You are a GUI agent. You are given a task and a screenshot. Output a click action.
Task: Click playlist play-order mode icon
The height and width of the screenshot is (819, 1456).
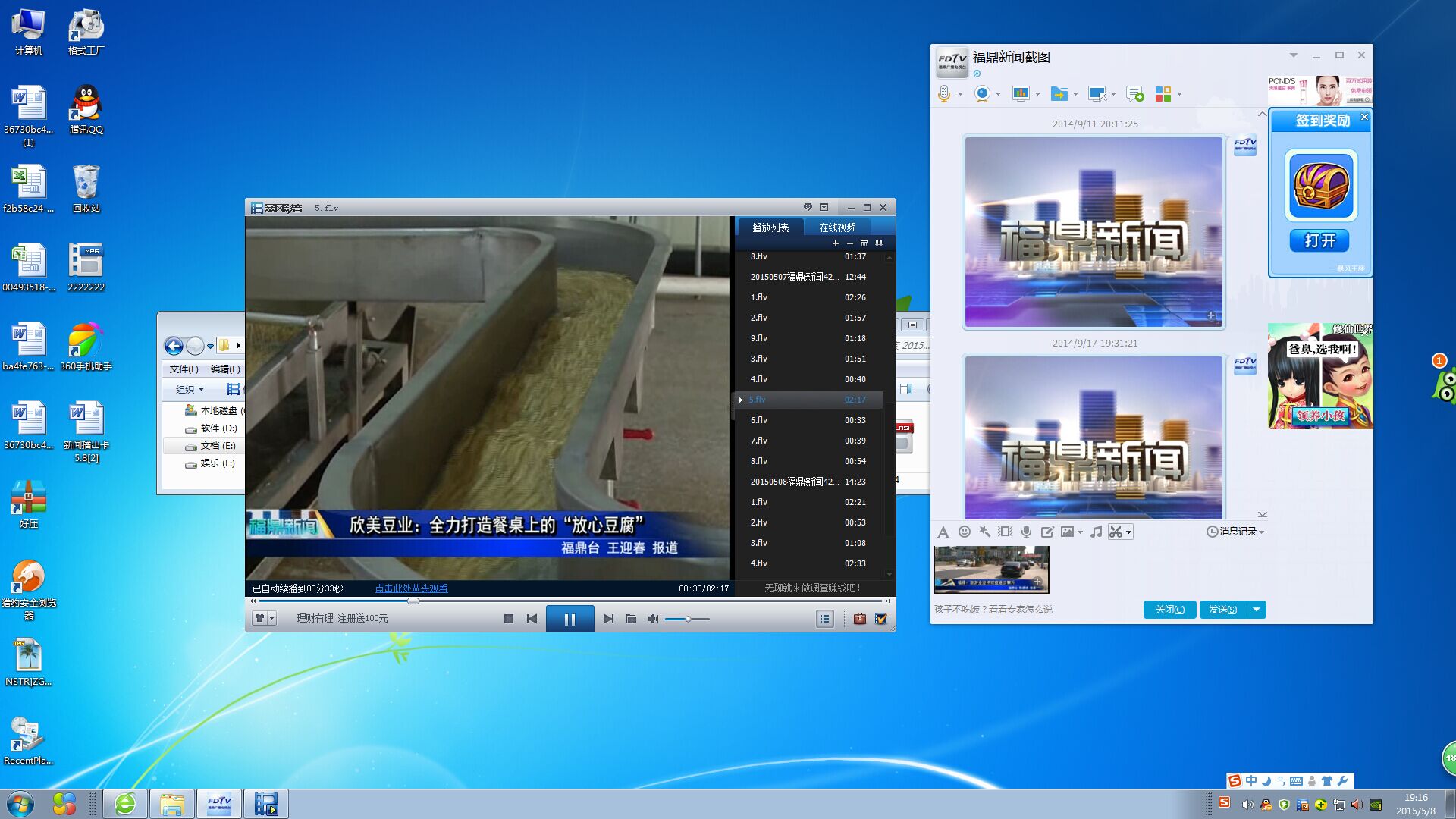[x=879, y=243]
